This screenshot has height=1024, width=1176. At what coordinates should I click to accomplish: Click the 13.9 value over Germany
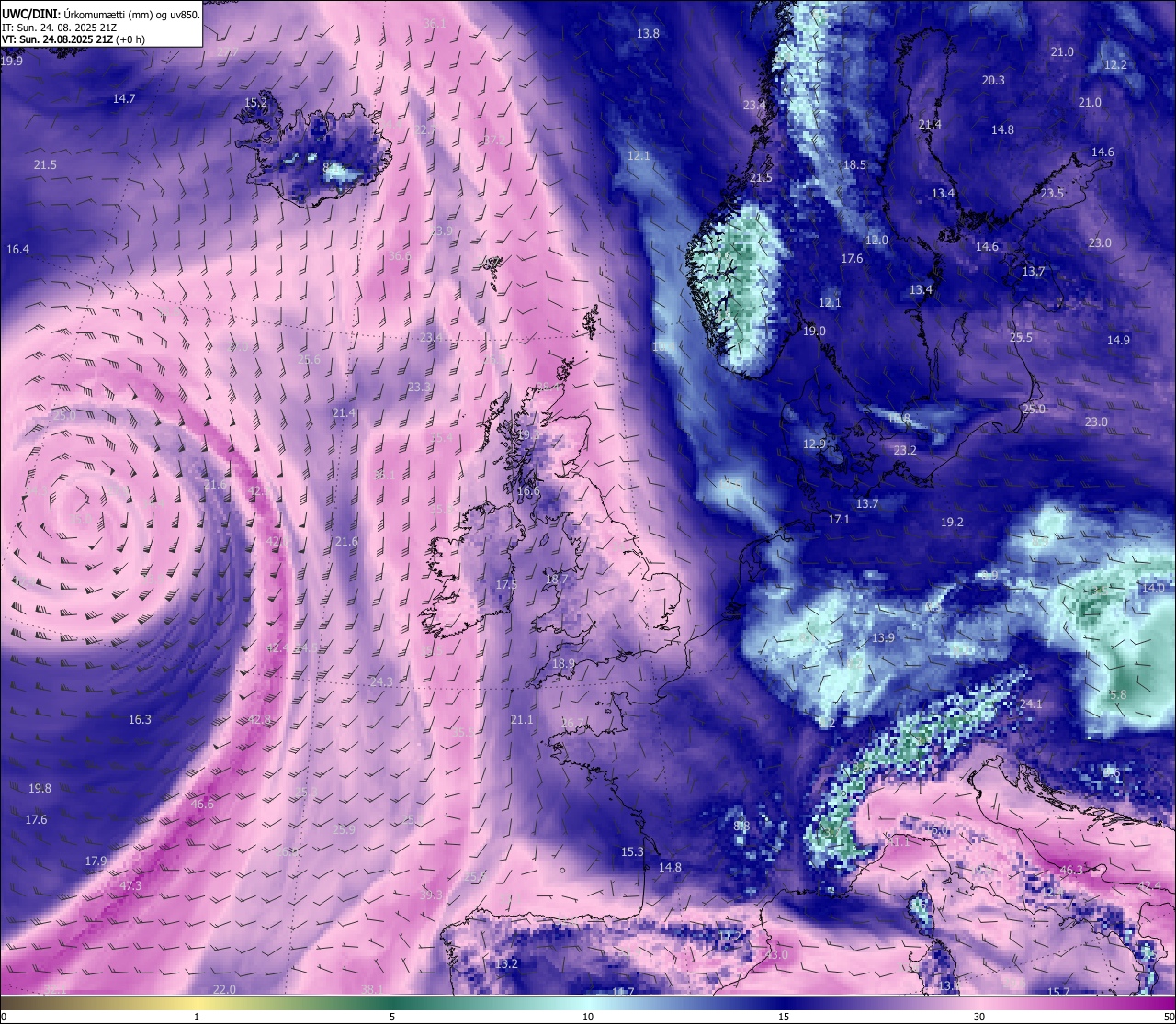[x=883, y=638]
